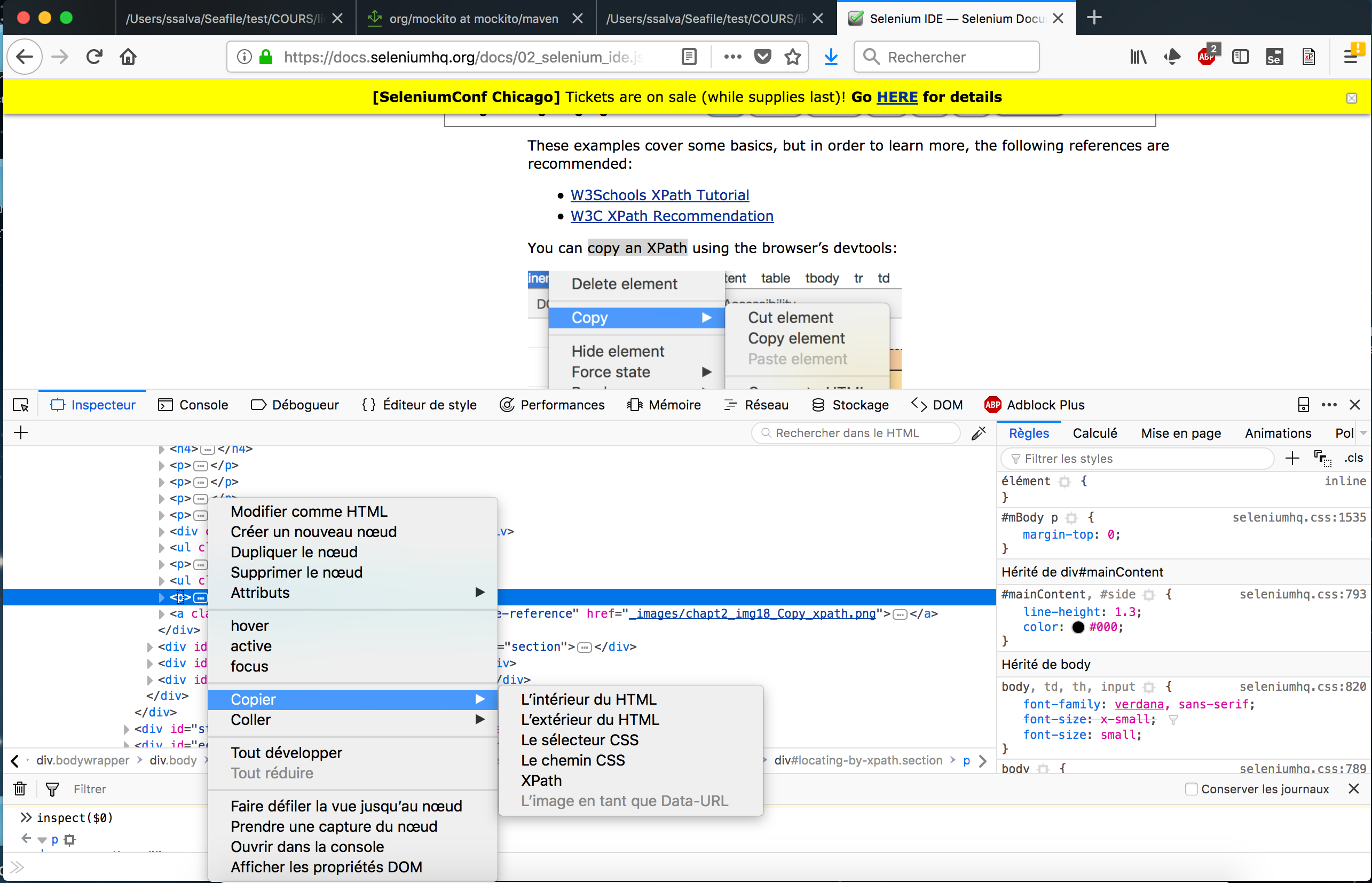Open responsive design mode in devtools
The width and height of the screenshot is (1372, 883).
coord(1303,405)
